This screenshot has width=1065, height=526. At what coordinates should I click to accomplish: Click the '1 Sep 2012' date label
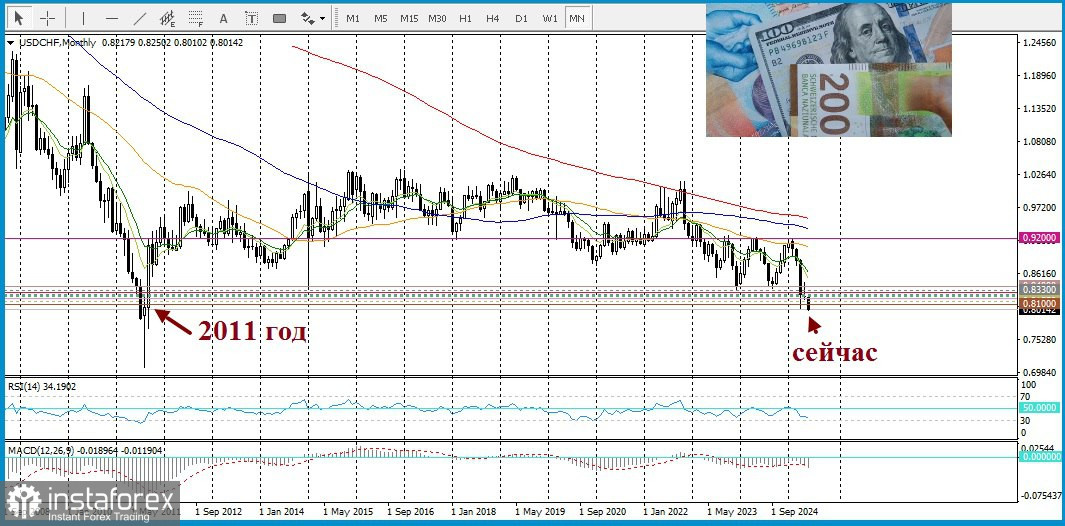tap(218, 511)
